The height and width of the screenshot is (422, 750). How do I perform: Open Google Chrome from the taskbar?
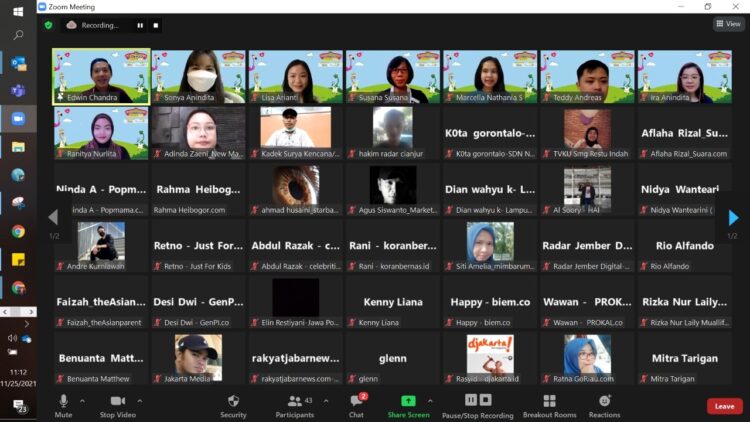(x=18, y=231)
